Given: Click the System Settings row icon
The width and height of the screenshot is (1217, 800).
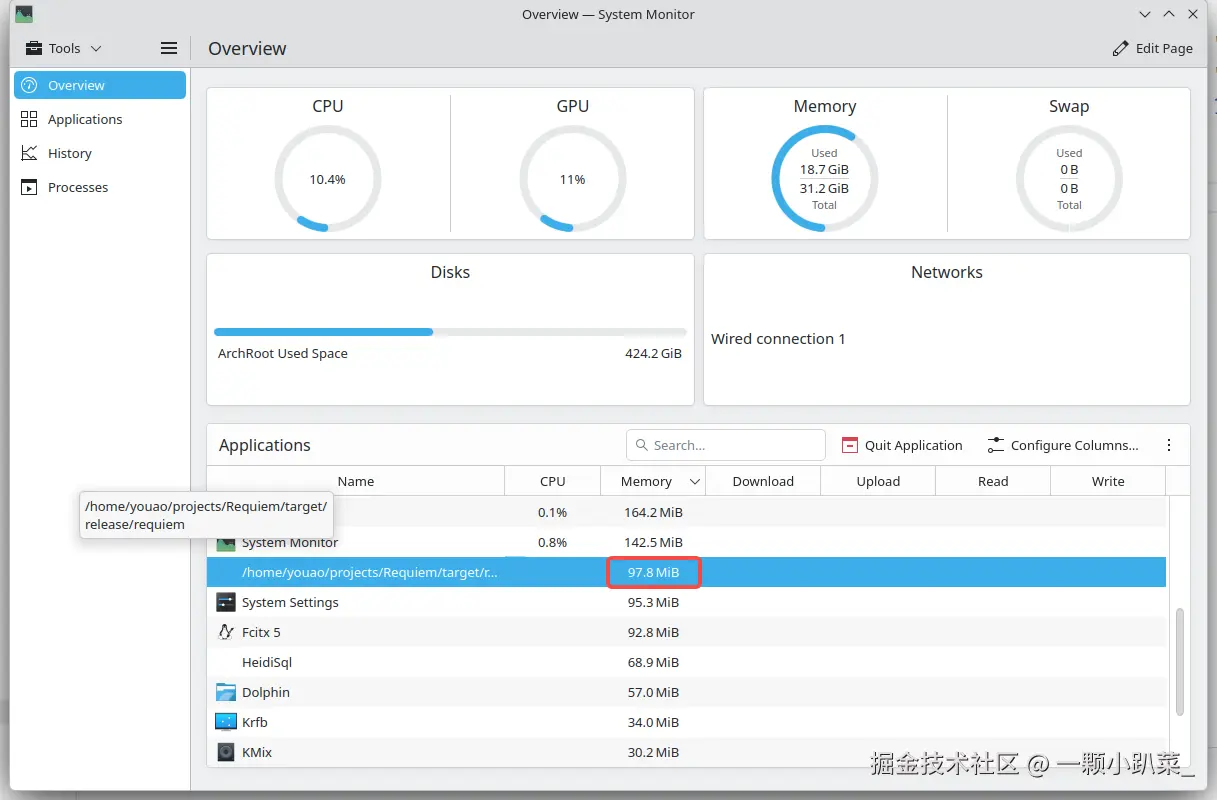Looking at the screenshot, I should [226, 602].
